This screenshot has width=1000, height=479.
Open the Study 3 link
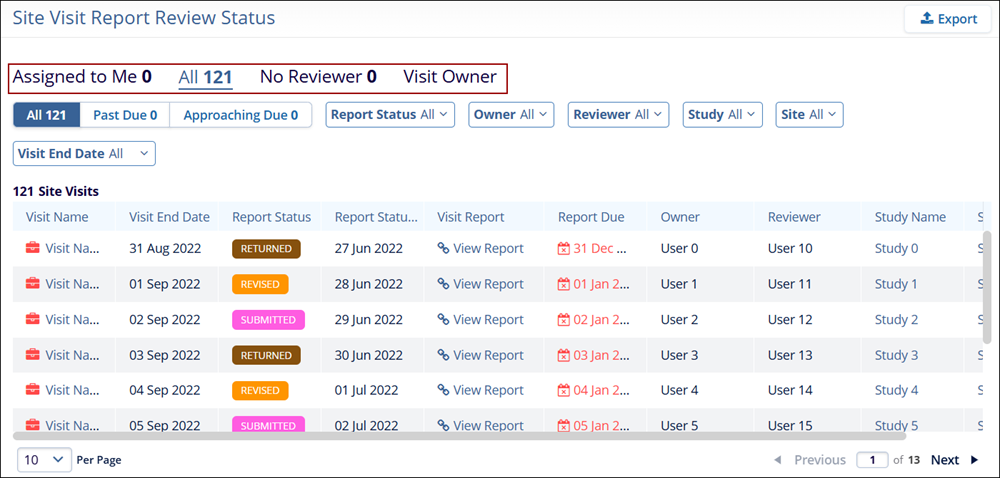(x=896, y=355)
